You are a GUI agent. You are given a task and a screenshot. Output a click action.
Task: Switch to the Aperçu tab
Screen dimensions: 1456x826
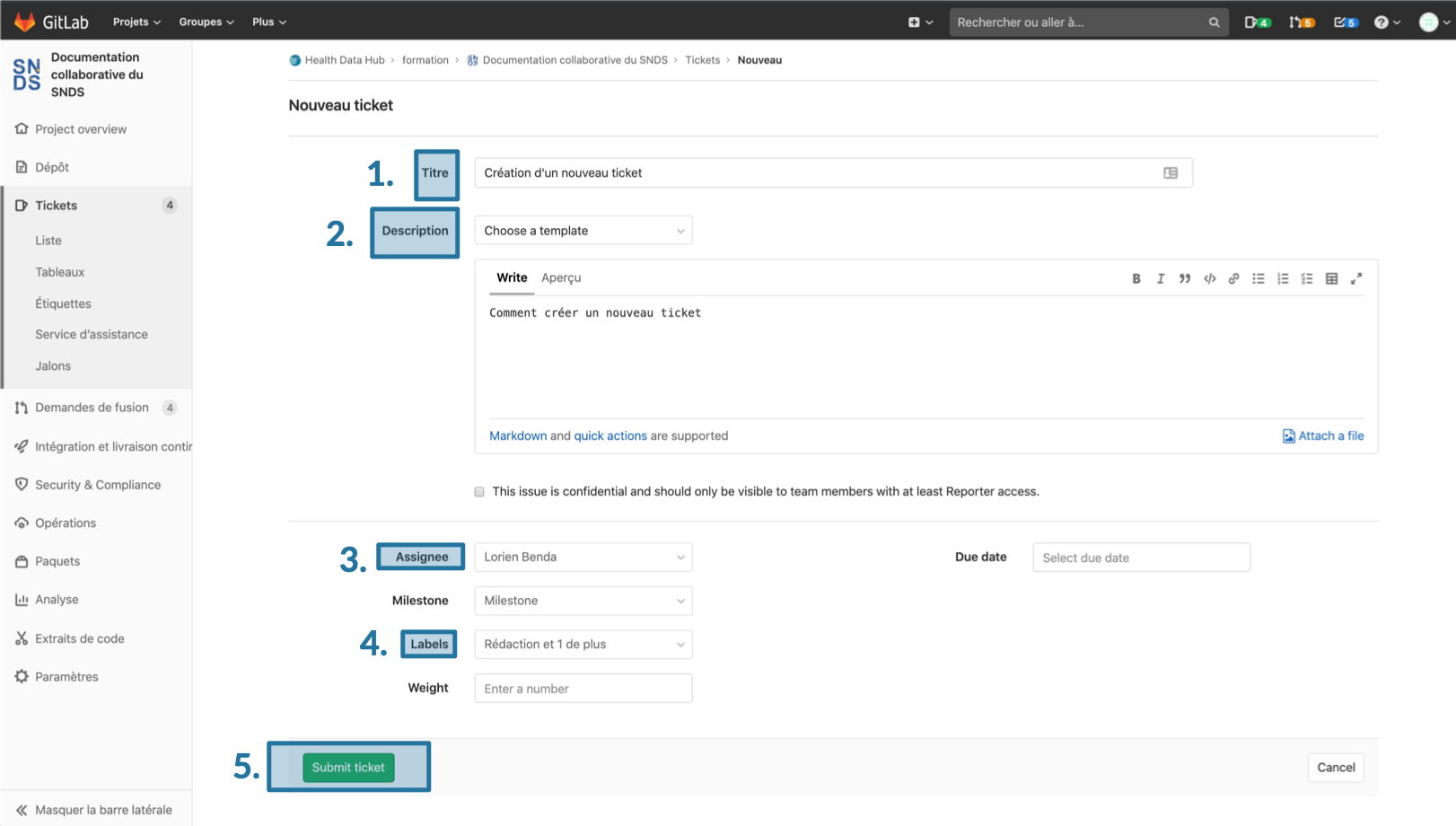(561, 278)
